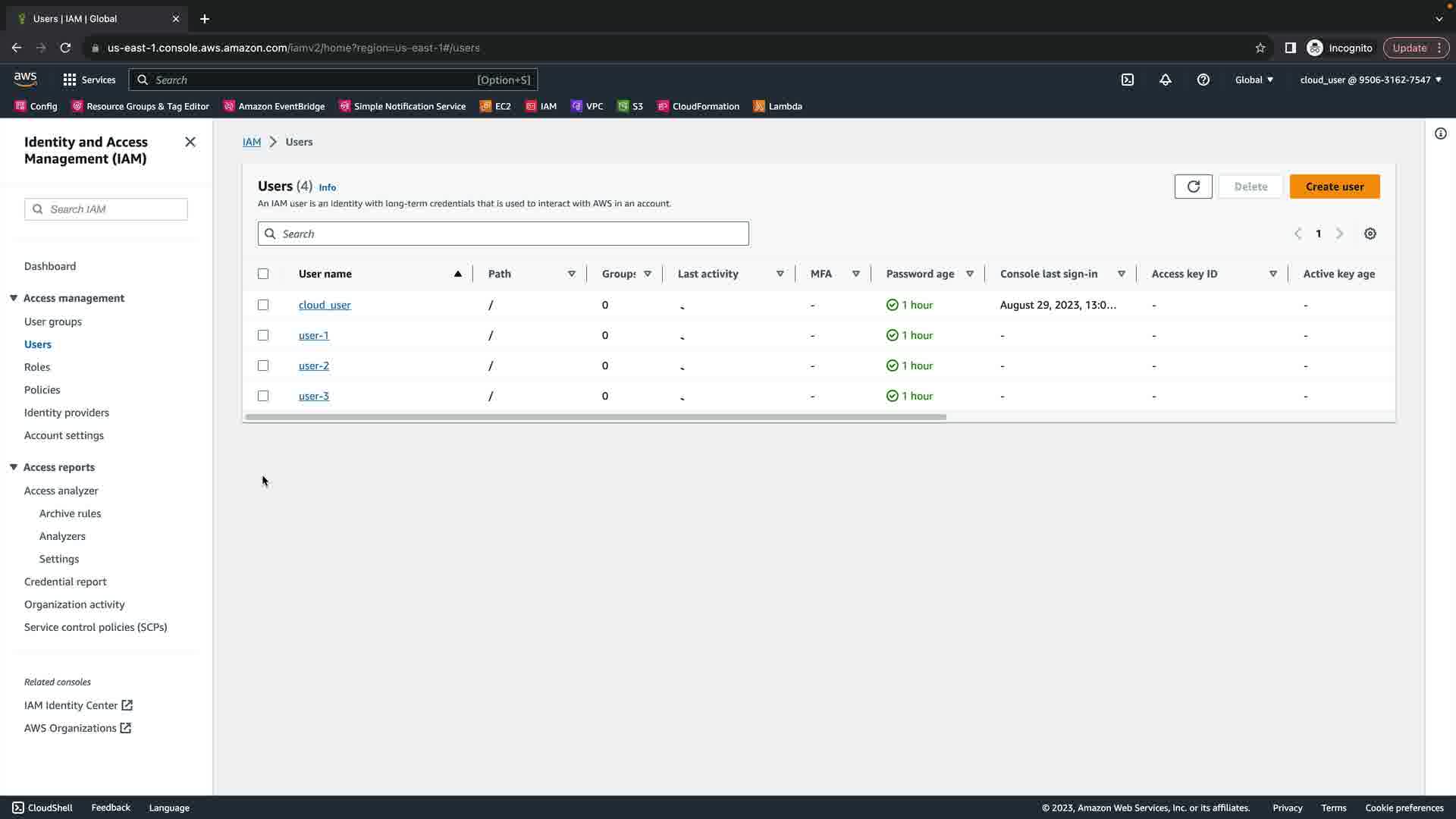Toggle the select-all users checkbox

click(263, 274)
